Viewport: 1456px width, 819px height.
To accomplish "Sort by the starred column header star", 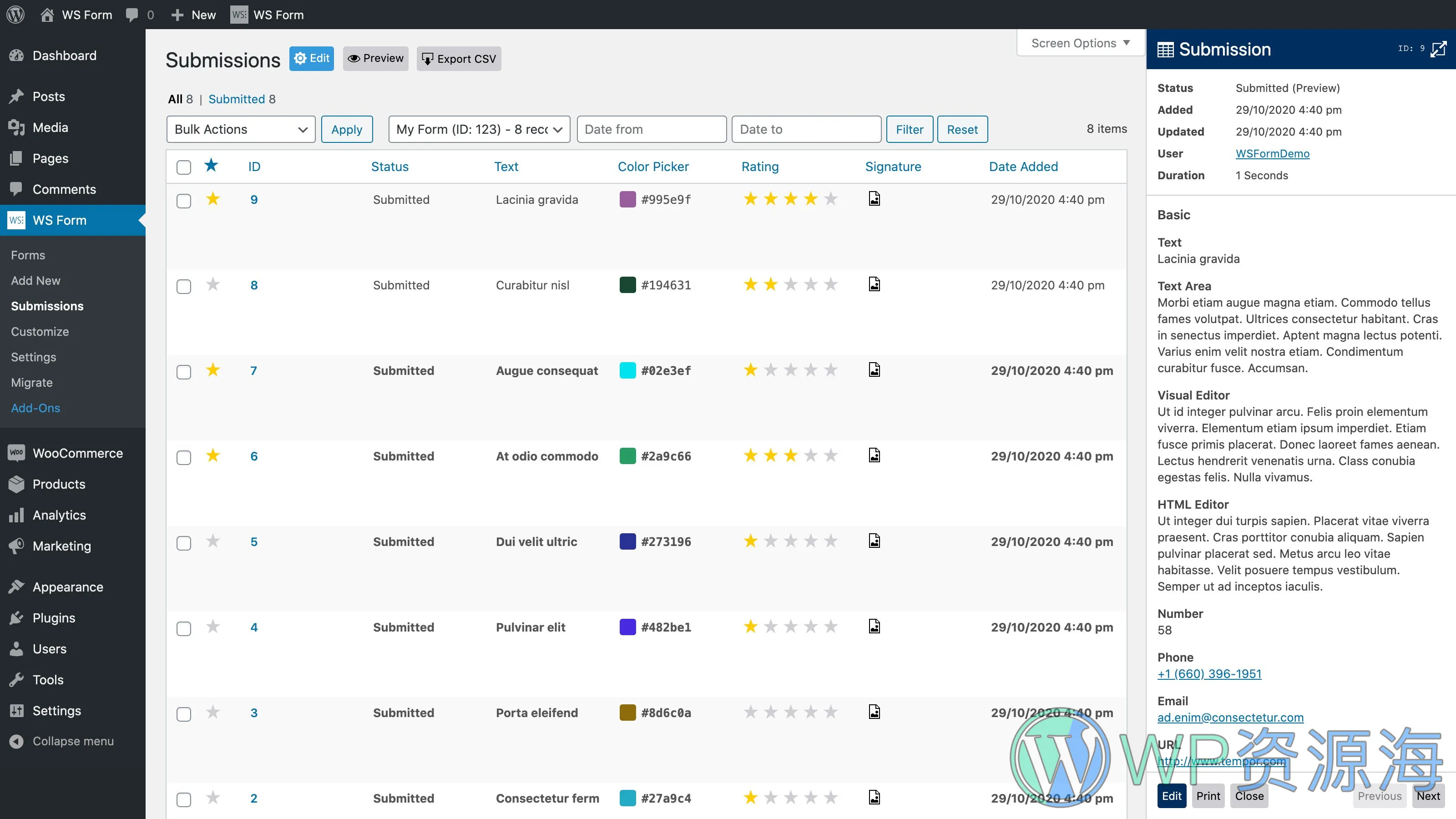I will click(x=211, y=166).
